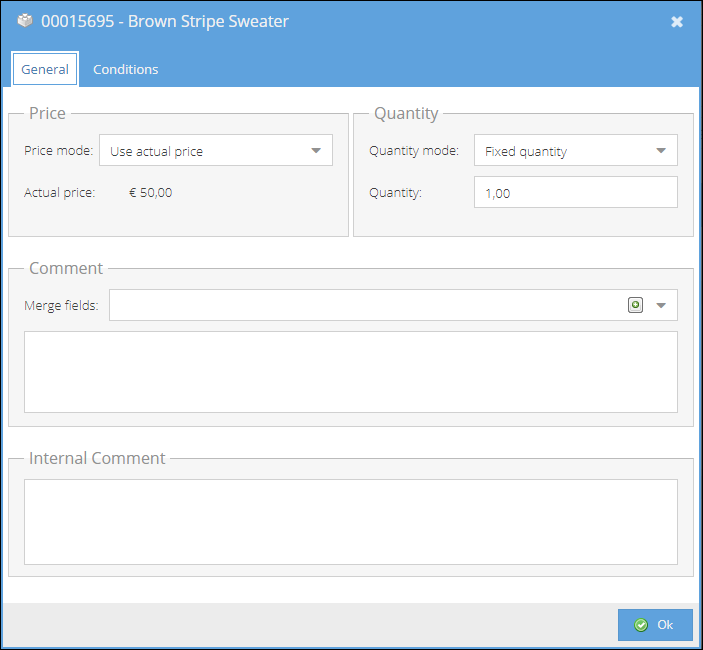The image size is (703, 650).
Task: Click the product box icon in title bar
Action: 25,21
